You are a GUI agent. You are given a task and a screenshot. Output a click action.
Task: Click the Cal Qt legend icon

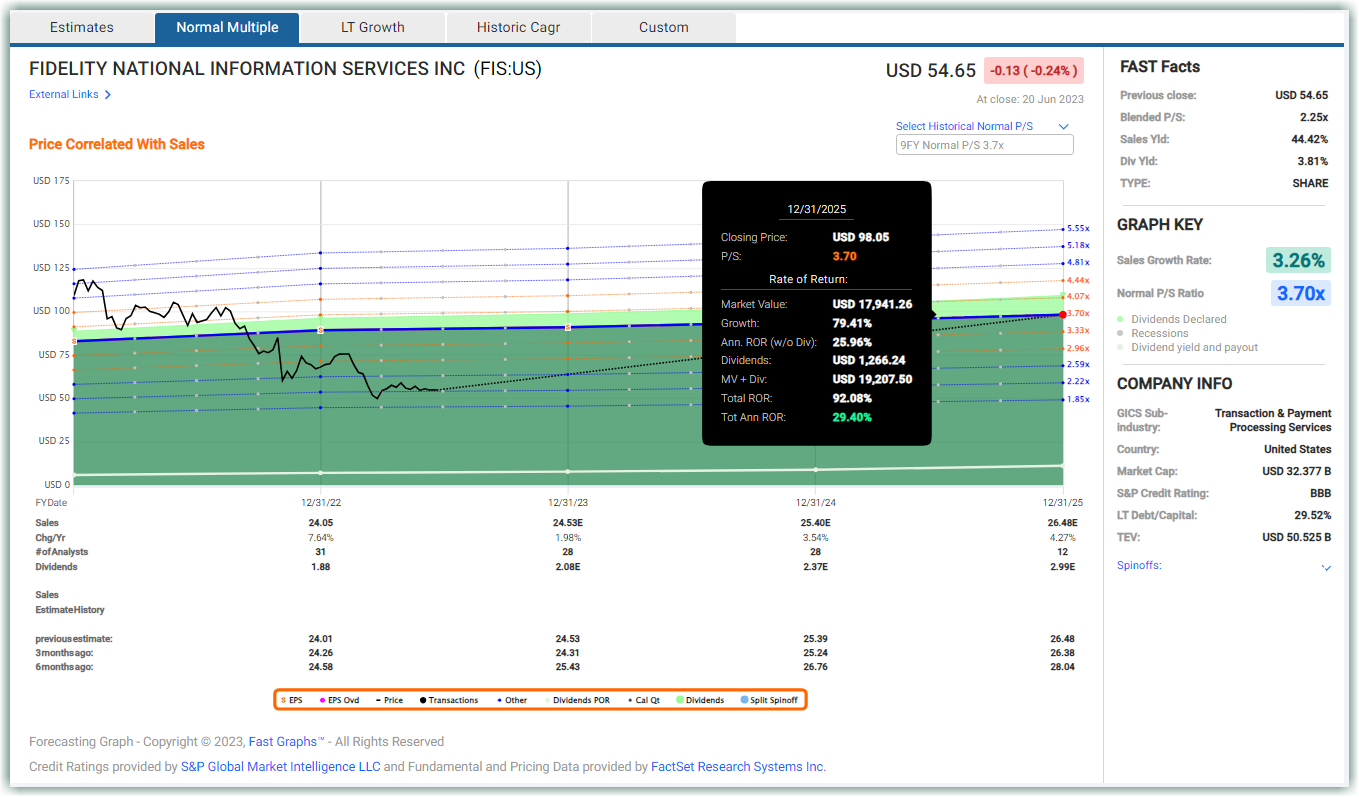pyautogui.click(x=630, y=700)
